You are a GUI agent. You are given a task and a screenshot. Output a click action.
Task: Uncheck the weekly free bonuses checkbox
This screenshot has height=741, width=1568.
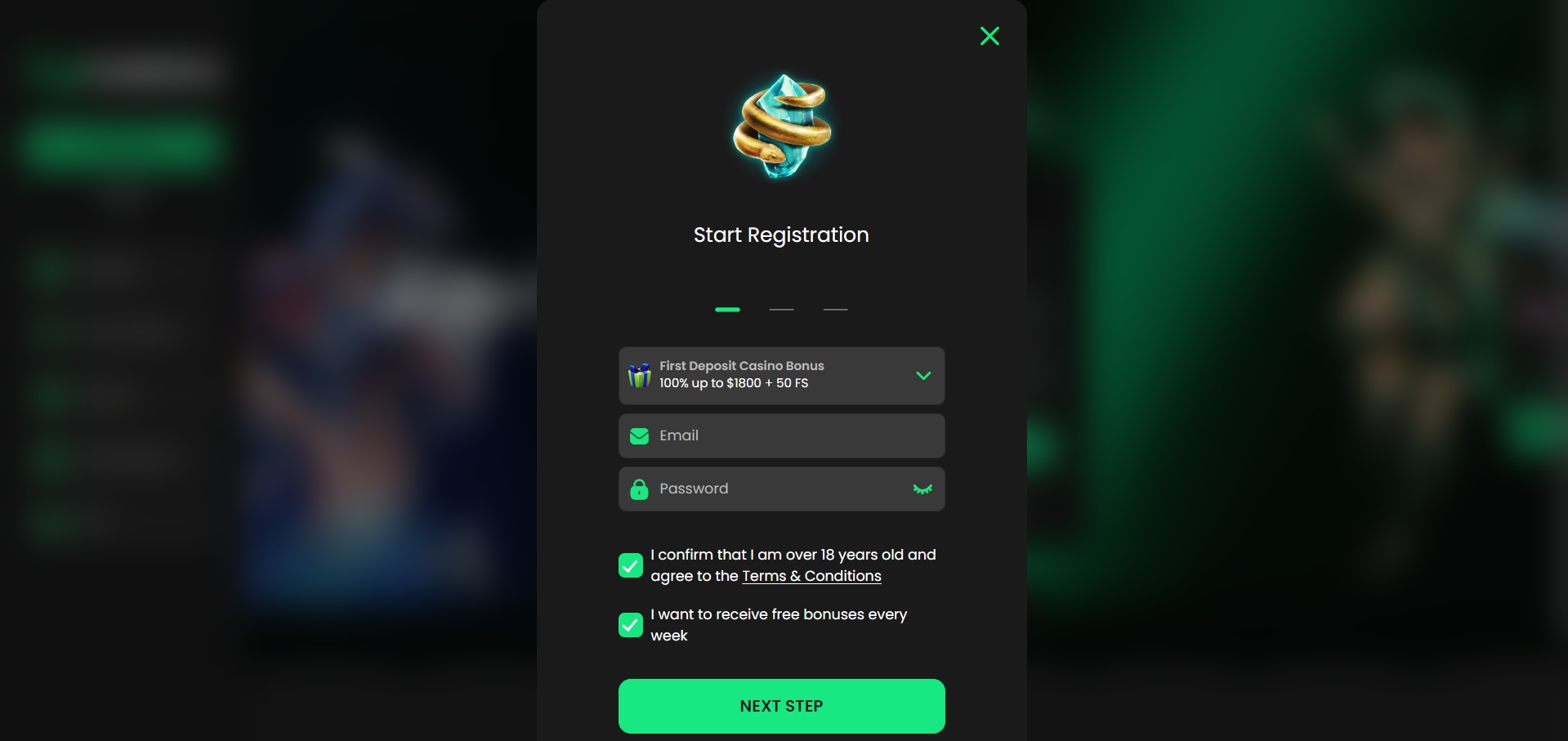click(631, 625)
